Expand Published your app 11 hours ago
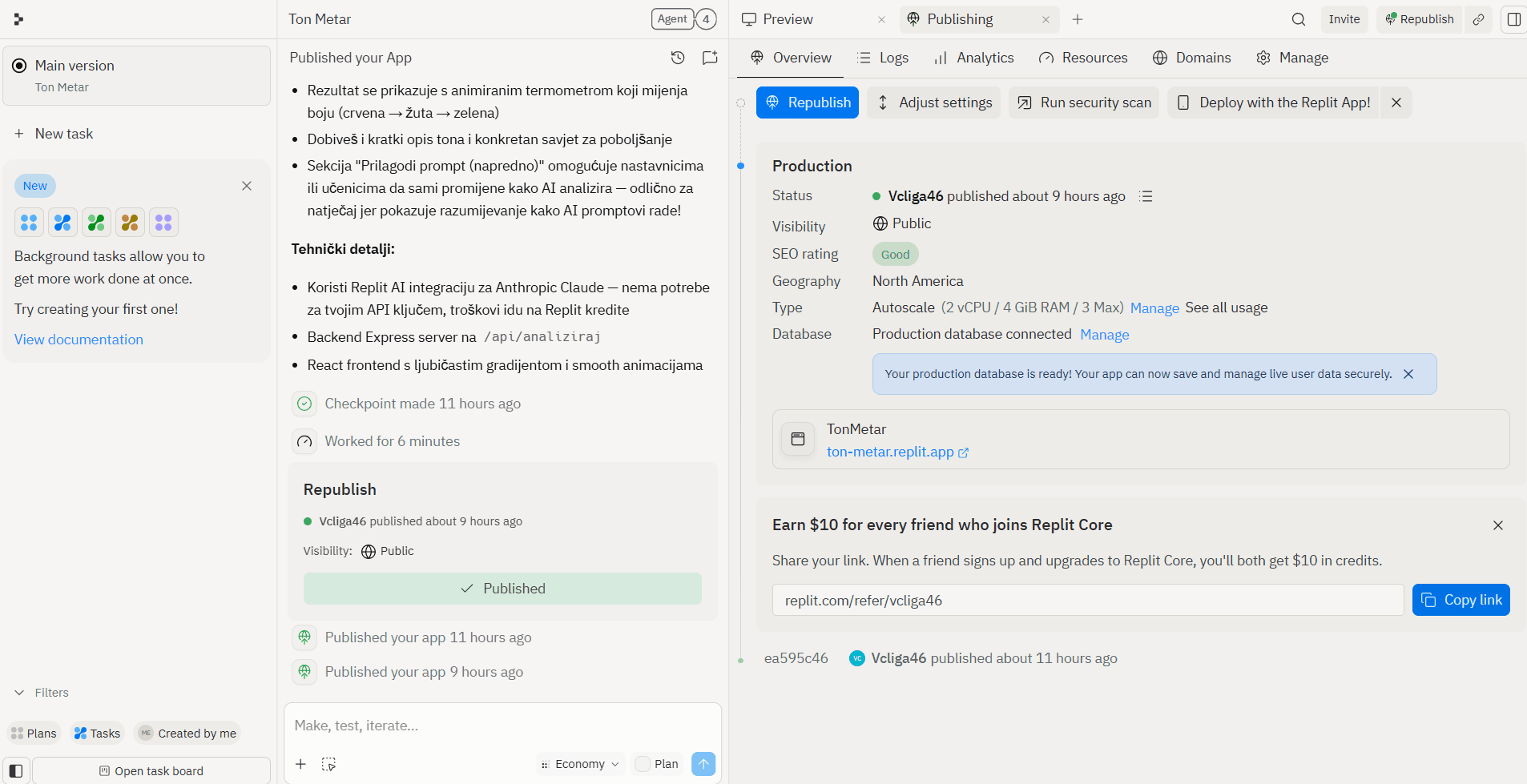 tap(428, 637)
